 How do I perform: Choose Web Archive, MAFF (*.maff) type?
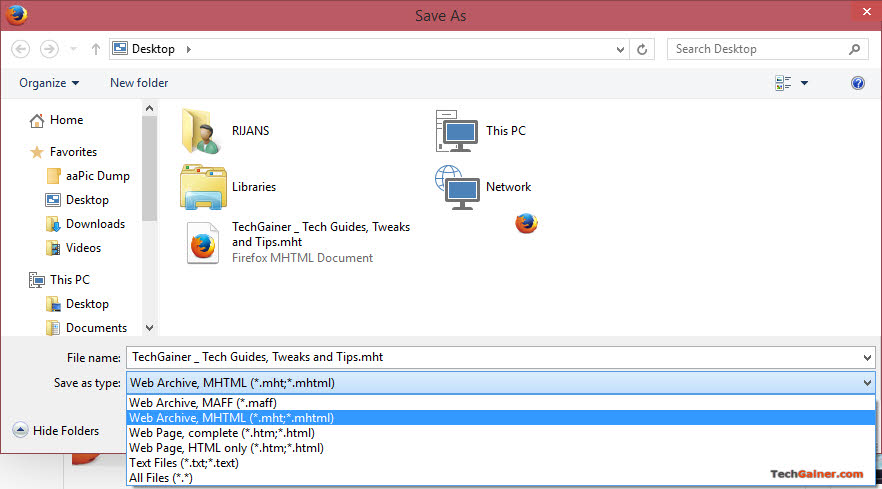(501, 403)
